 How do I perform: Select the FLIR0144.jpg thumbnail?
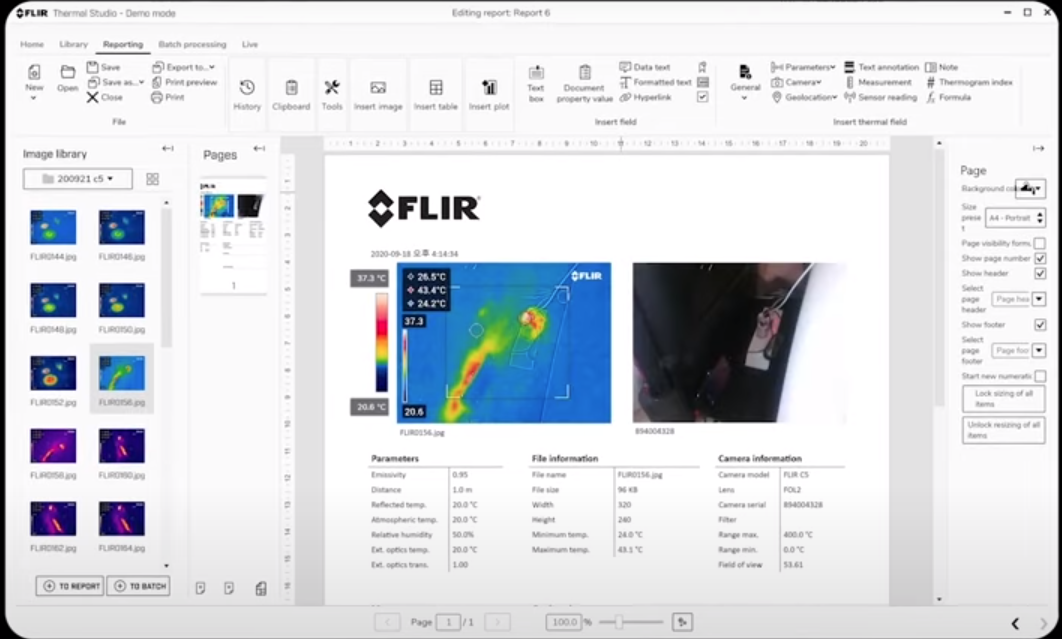click(x=53, y=227)
